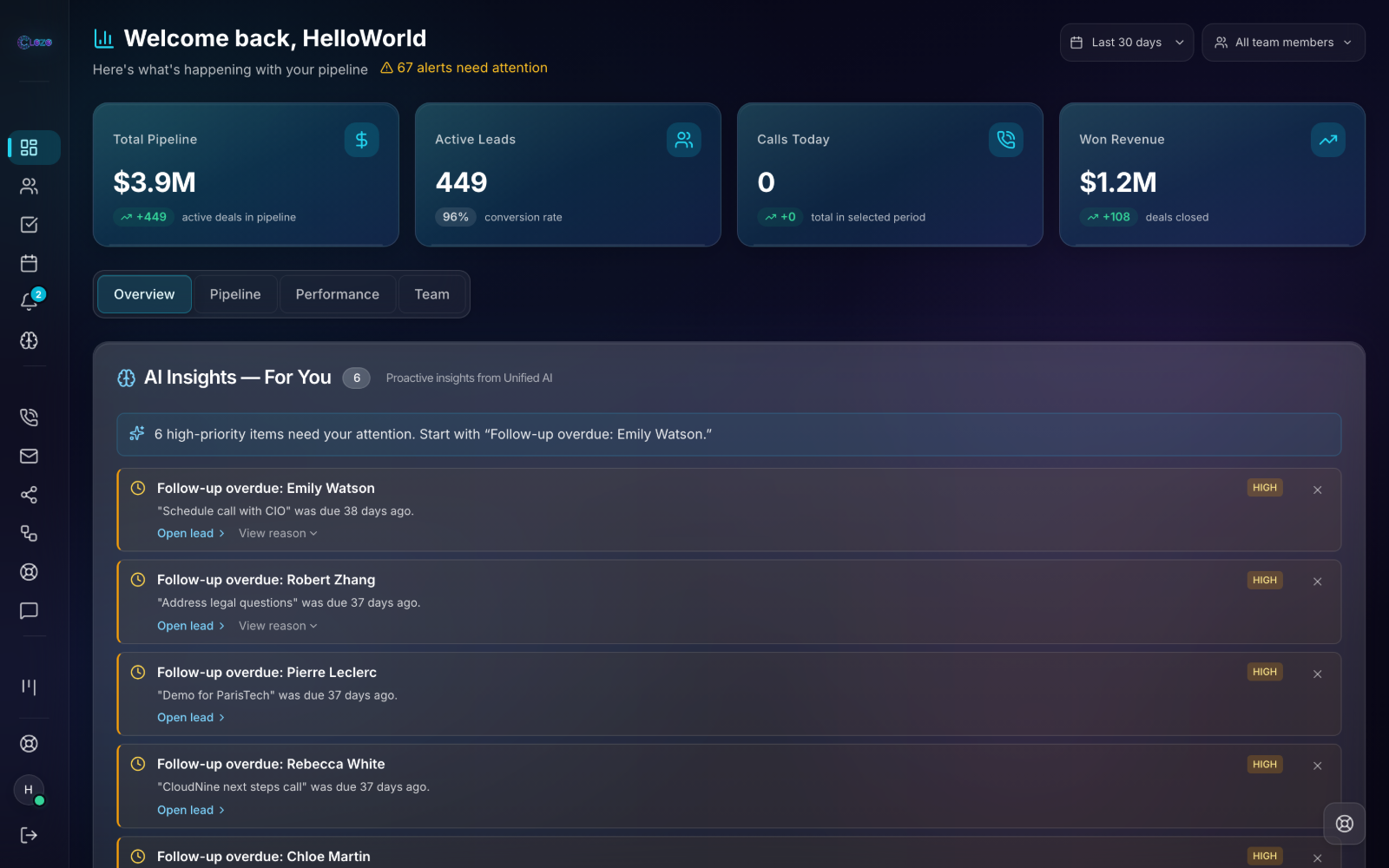Dismiss the Emily Watson follow-up insight
The height and width of the screenshot is (868, 1389).
[x=1318, y=490]
